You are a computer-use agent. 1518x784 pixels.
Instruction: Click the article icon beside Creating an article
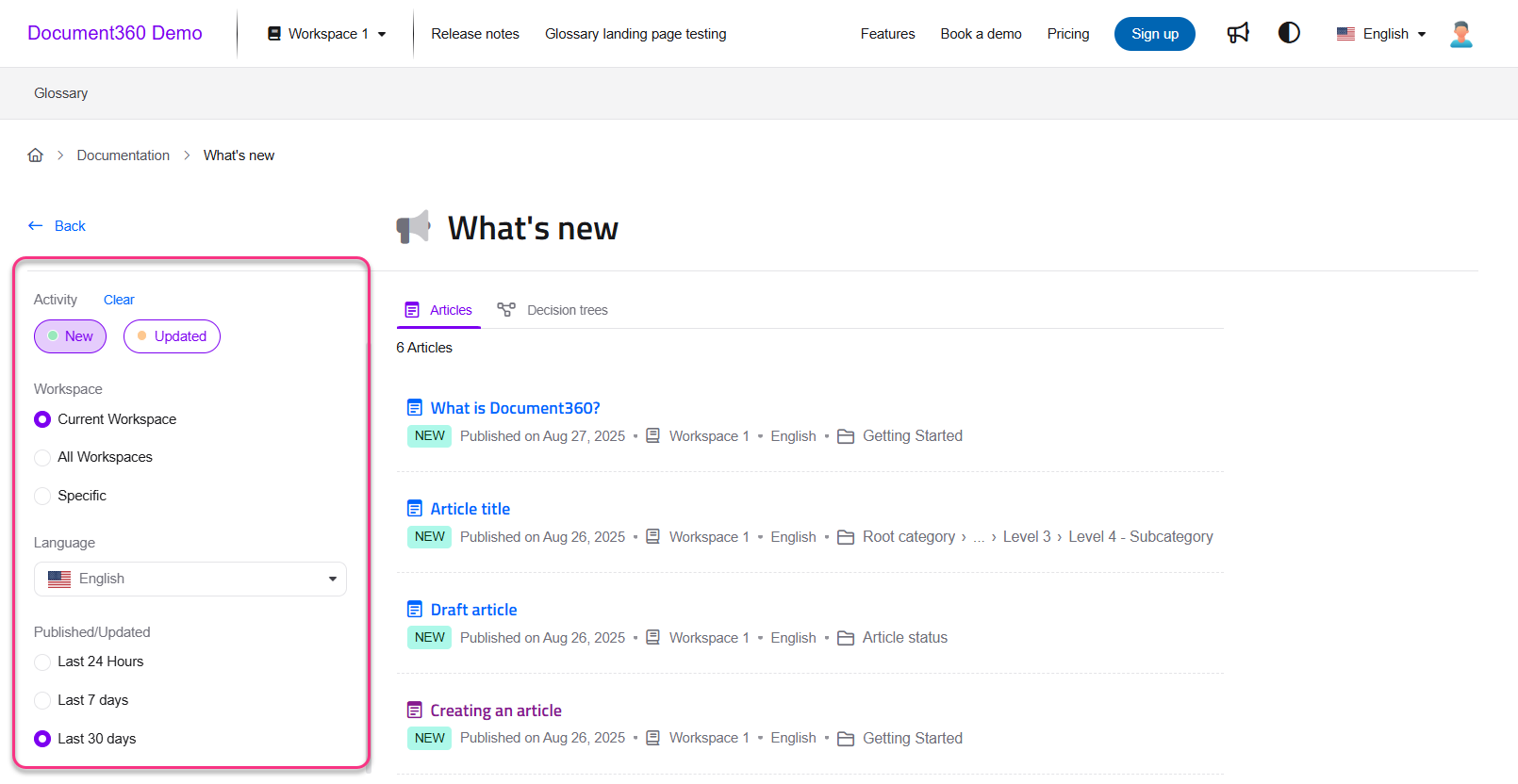pyautogui.click(x=415, y=710)
